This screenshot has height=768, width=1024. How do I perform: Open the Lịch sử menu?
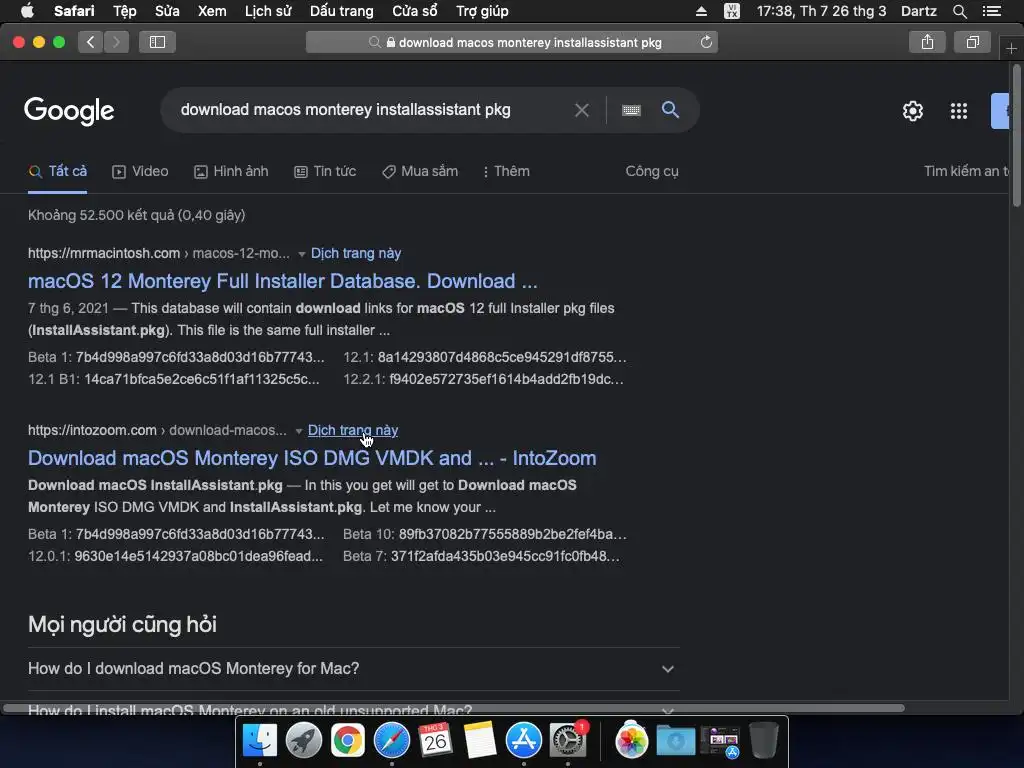[268, 11]
